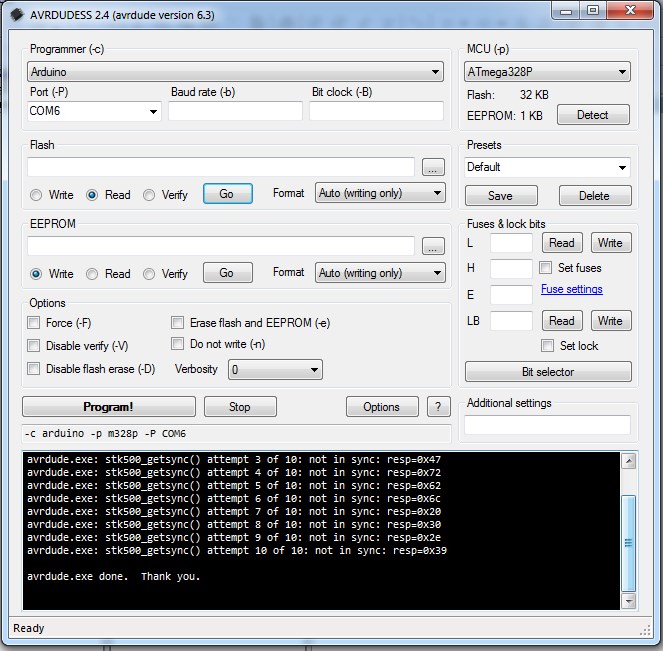Viewport: 663px width, 651px height.
Task: Read fuses with top Read button
Action: tap(562, 243)
